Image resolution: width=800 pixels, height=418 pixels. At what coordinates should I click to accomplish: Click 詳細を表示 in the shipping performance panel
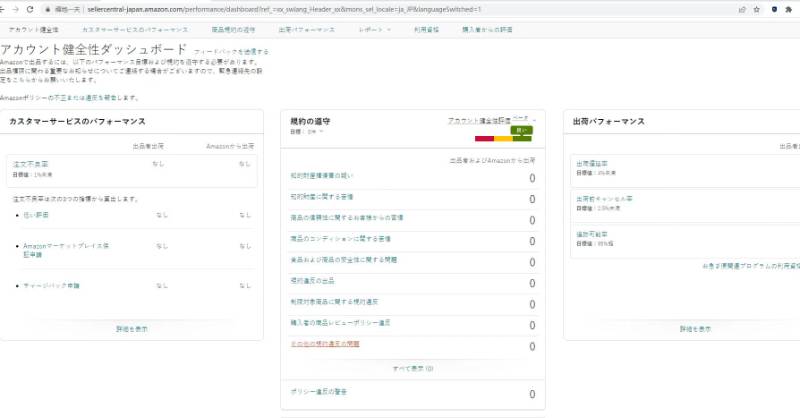(695, 329)
